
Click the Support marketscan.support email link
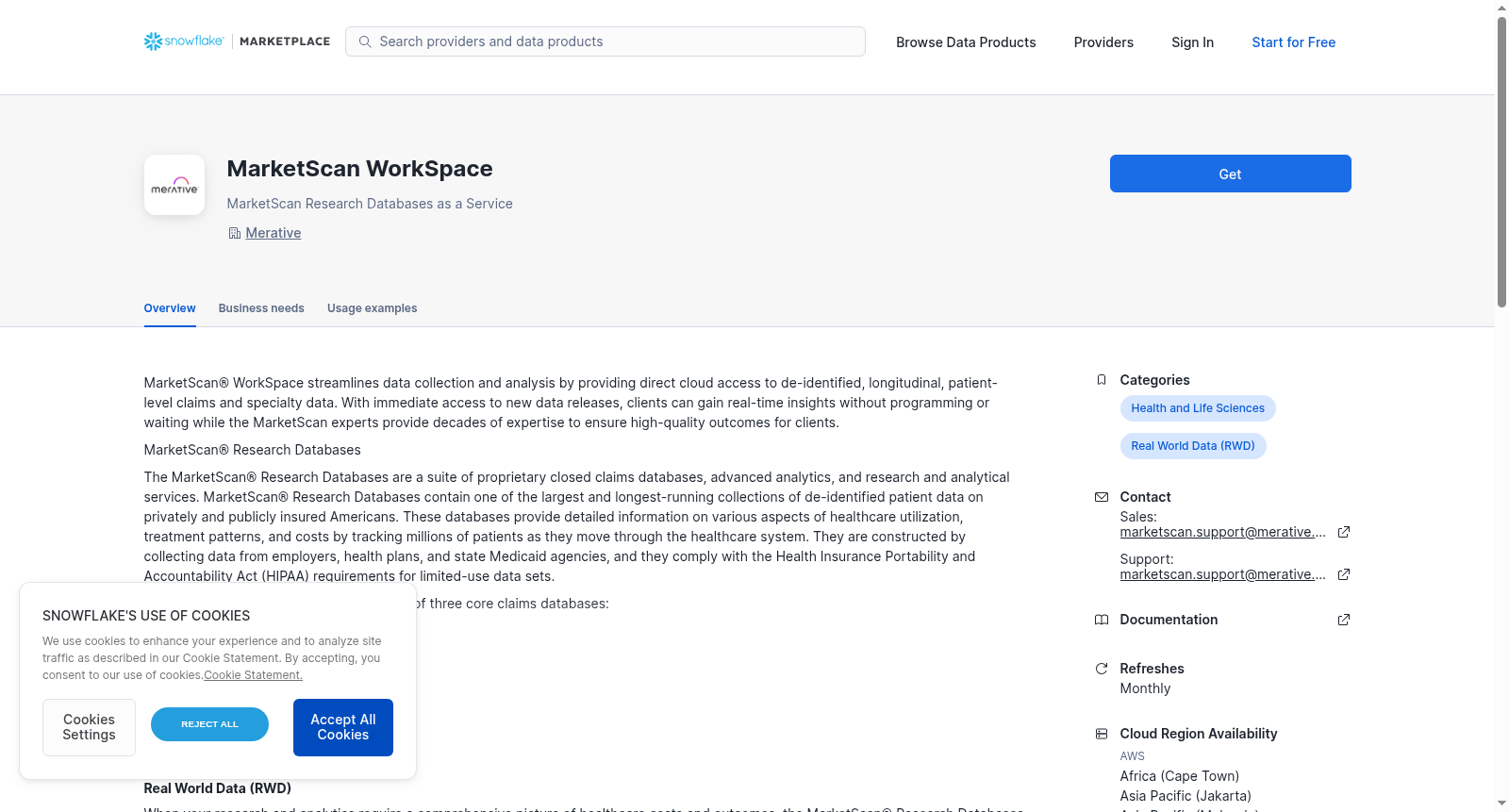point(1222,574)
